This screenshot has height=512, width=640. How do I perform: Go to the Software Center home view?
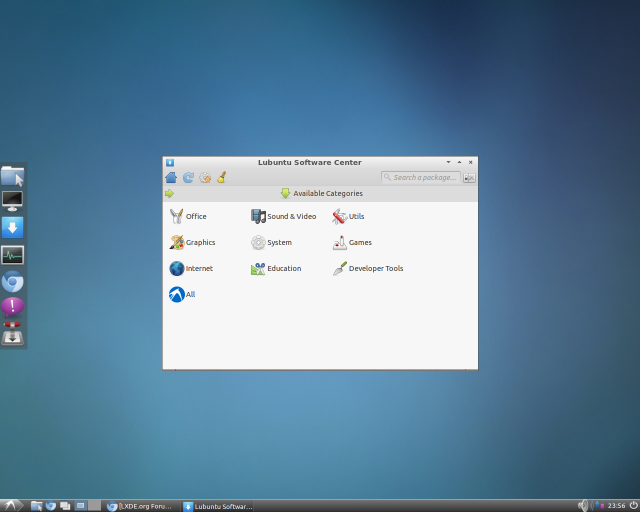coord(171,178)
